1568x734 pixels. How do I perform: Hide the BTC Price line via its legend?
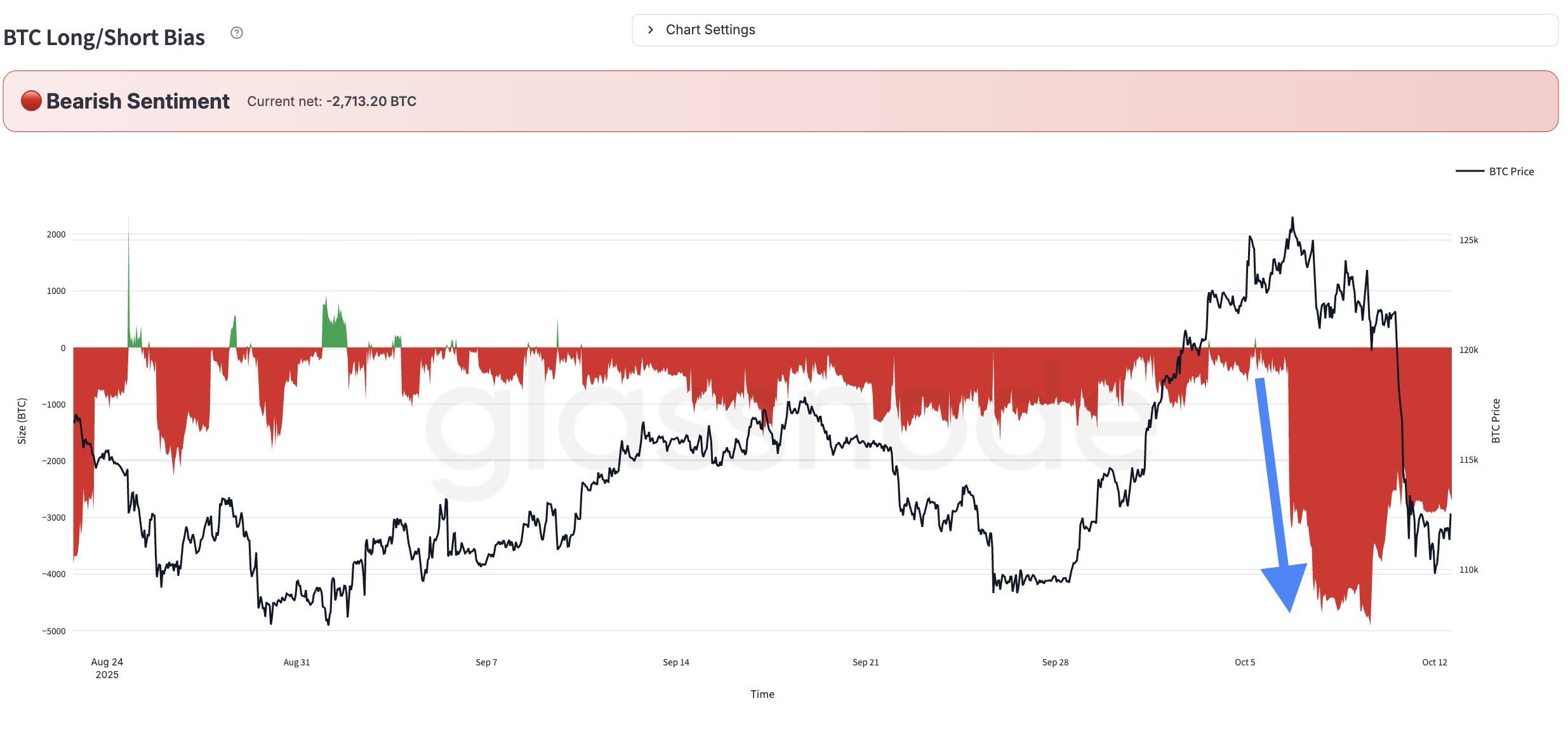(1511, 171)
